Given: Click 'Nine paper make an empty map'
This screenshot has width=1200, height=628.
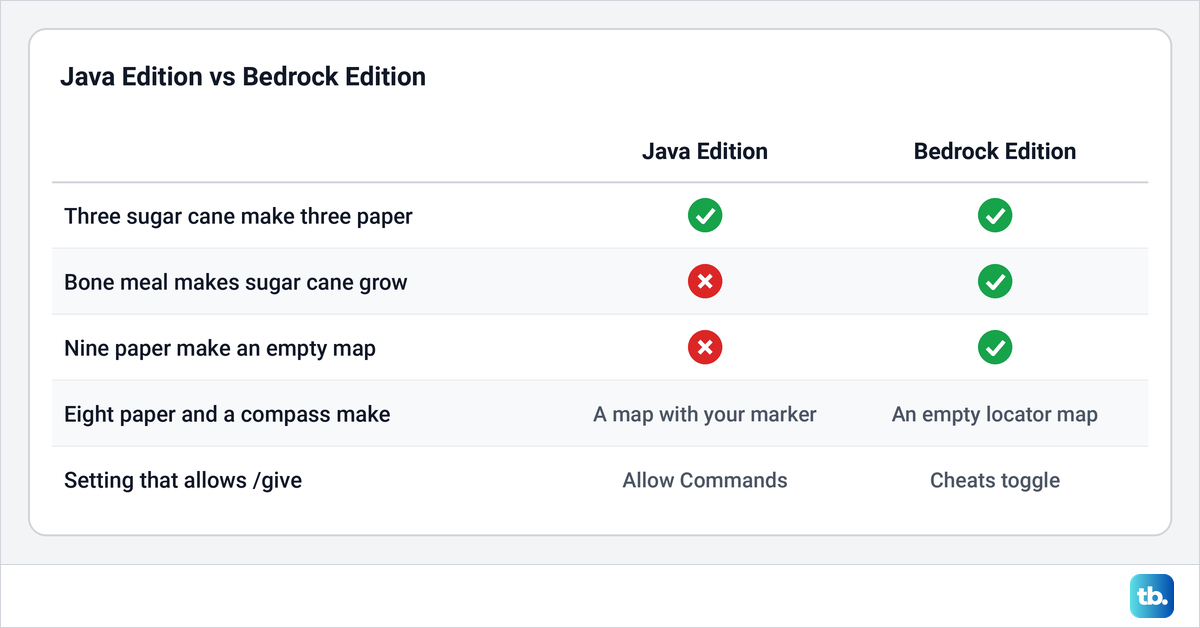Looking at the screenshot, I should 220,348.
